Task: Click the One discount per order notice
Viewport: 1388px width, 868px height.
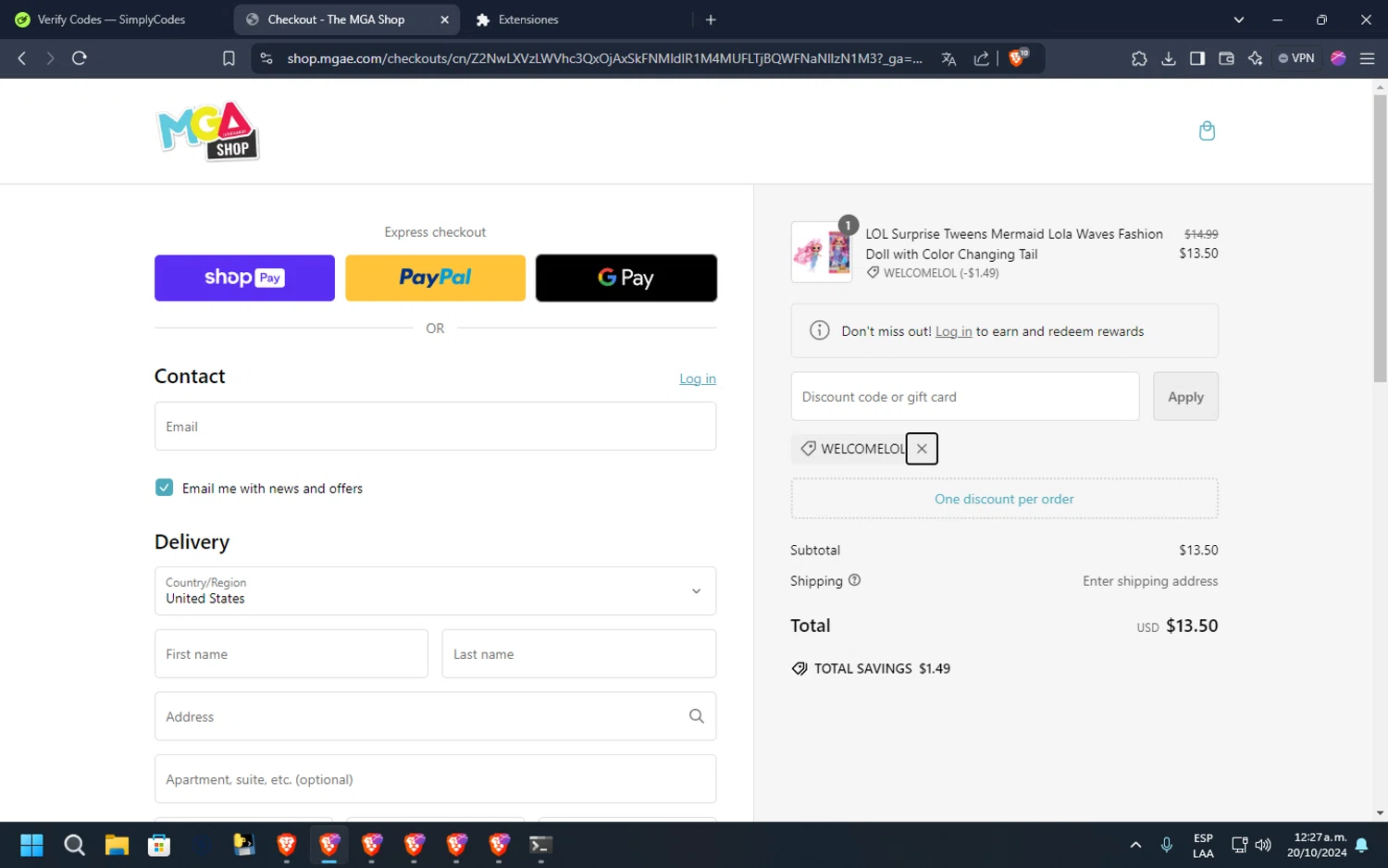Action: pyautogui.click(x=1004, y=499)
